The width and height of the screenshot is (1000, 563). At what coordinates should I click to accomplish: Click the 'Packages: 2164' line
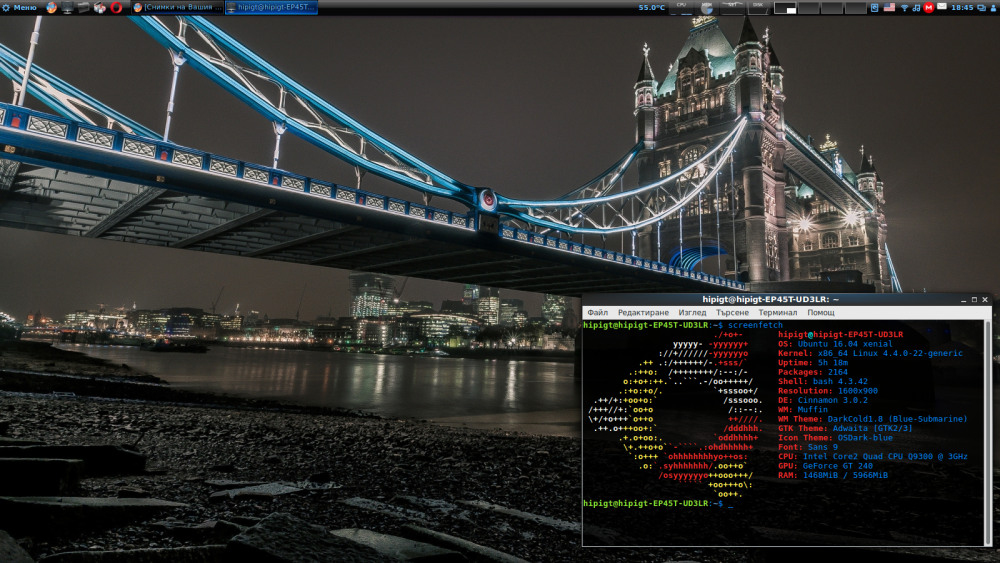(x=812, y=372)
